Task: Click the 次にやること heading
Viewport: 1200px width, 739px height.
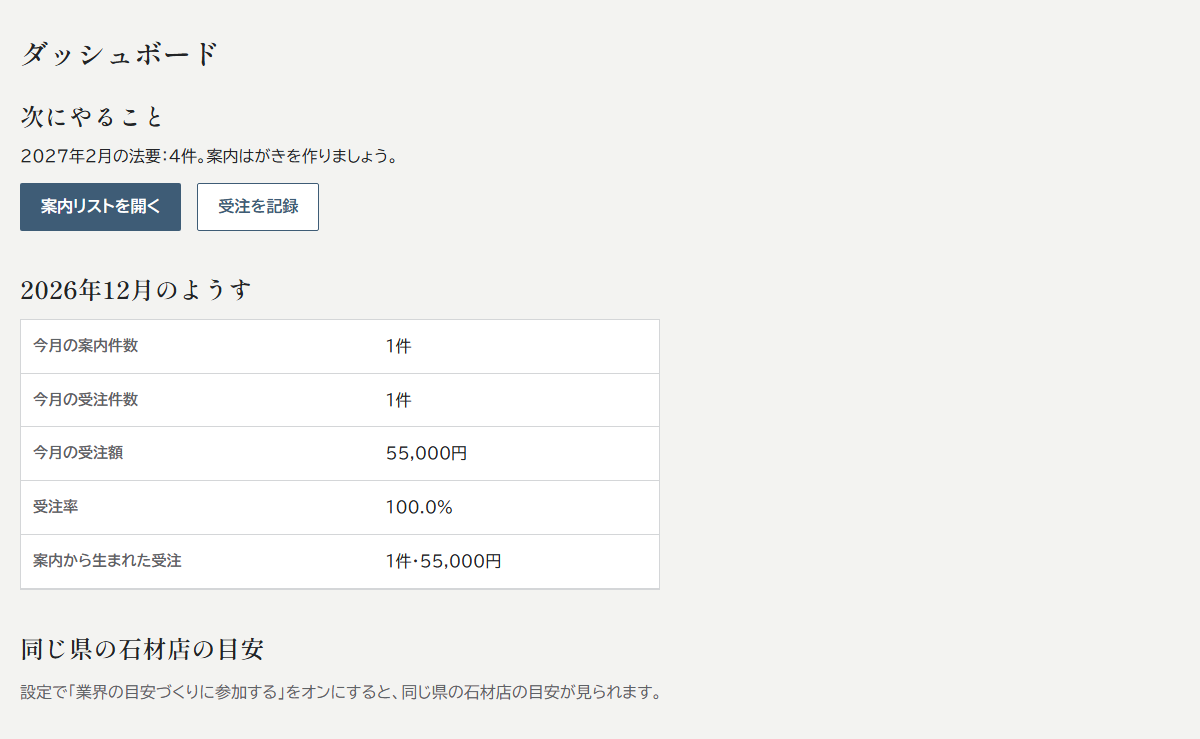Action: click(x=92, y=117)
